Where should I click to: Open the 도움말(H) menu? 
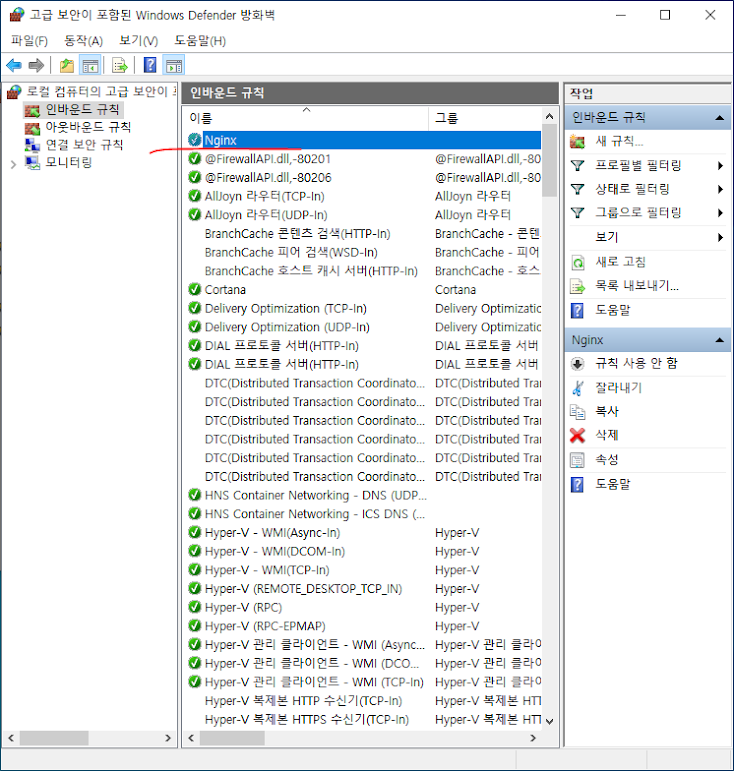(200, 41)
